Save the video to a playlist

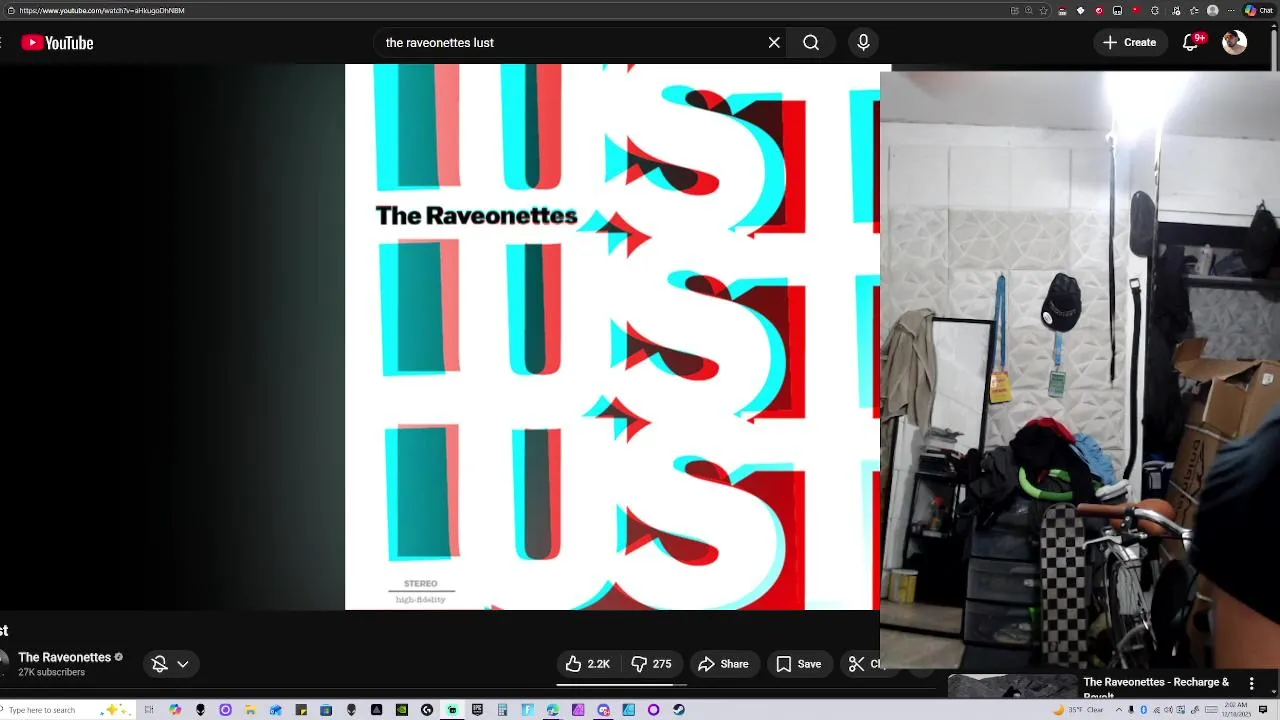(x=798, y=664)
